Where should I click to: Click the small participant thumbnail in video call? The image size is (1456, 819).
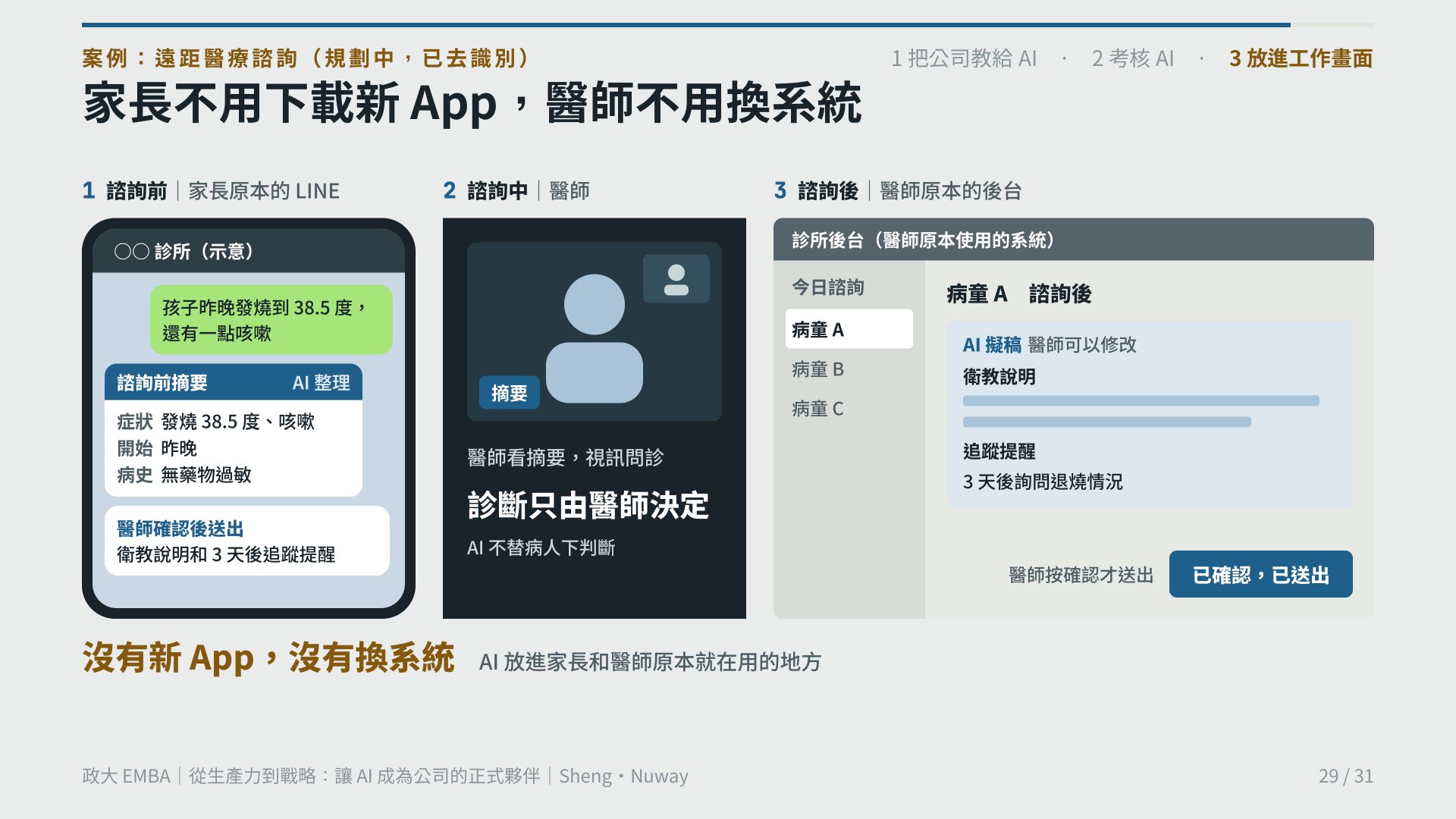pos(676,278)
